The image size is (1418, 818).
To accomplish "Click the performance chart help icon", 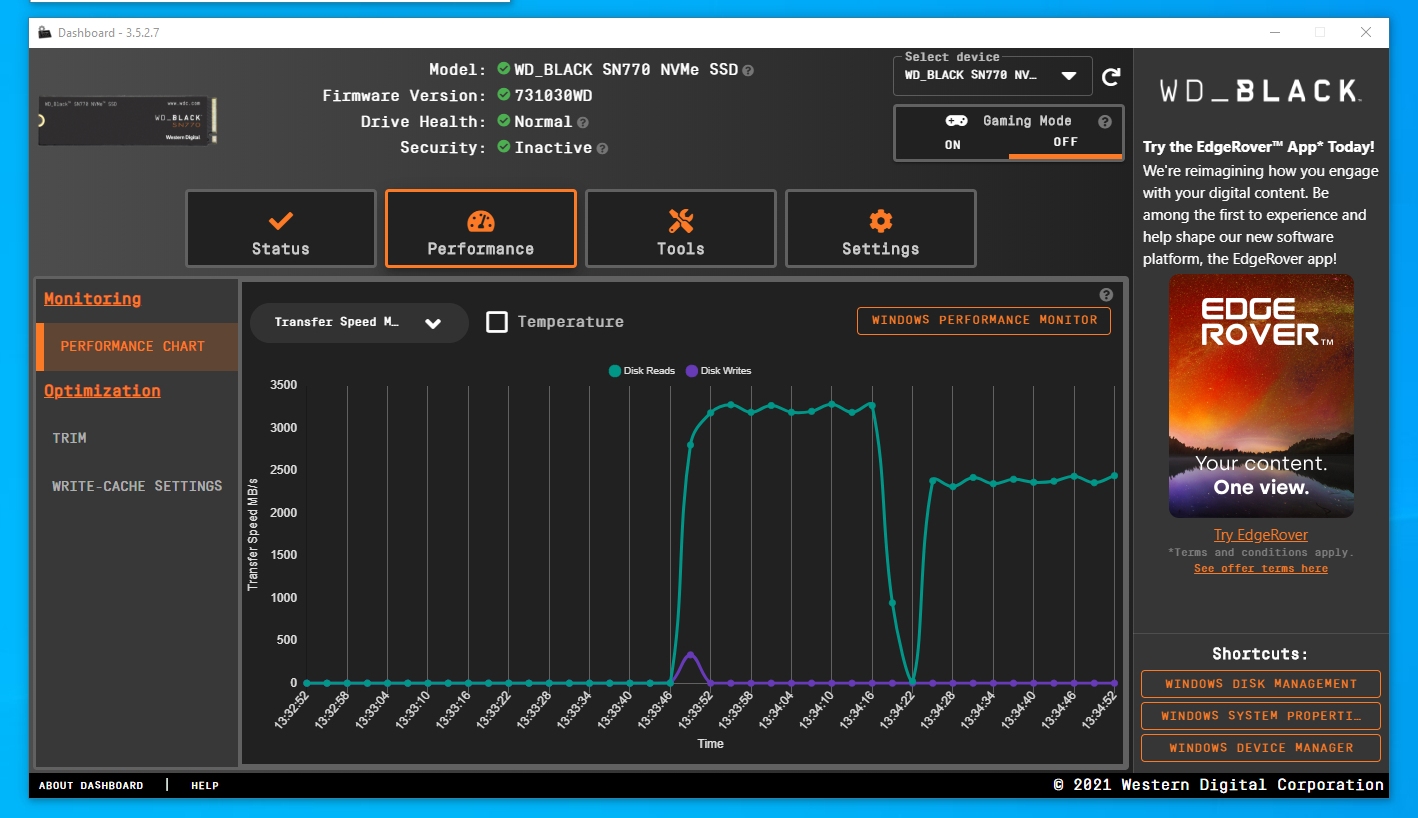I will [x=1106, y=295].
